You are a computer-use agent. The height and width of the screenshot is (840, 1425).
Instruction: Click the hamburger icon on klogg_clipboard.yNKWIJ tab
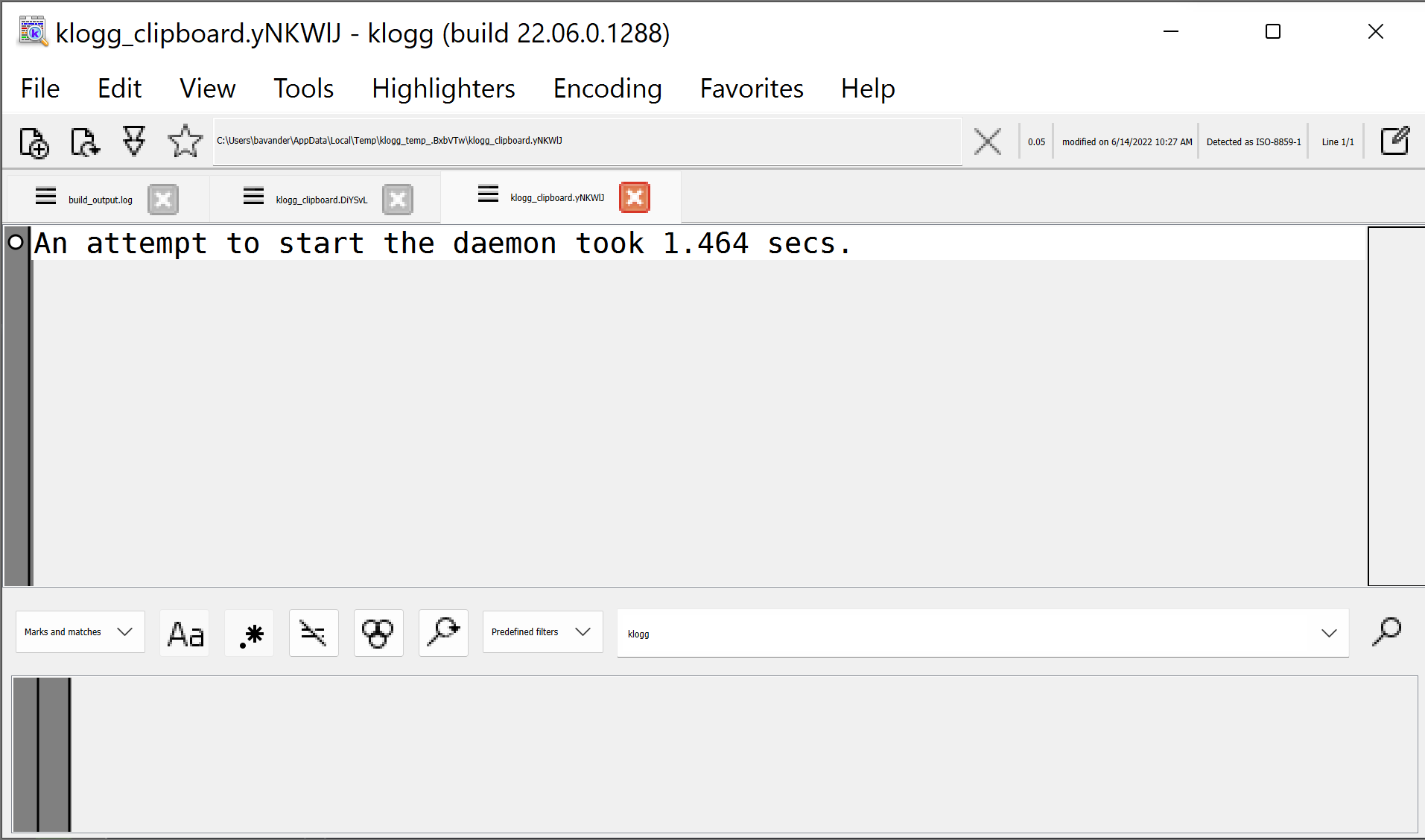coord(488,194)
